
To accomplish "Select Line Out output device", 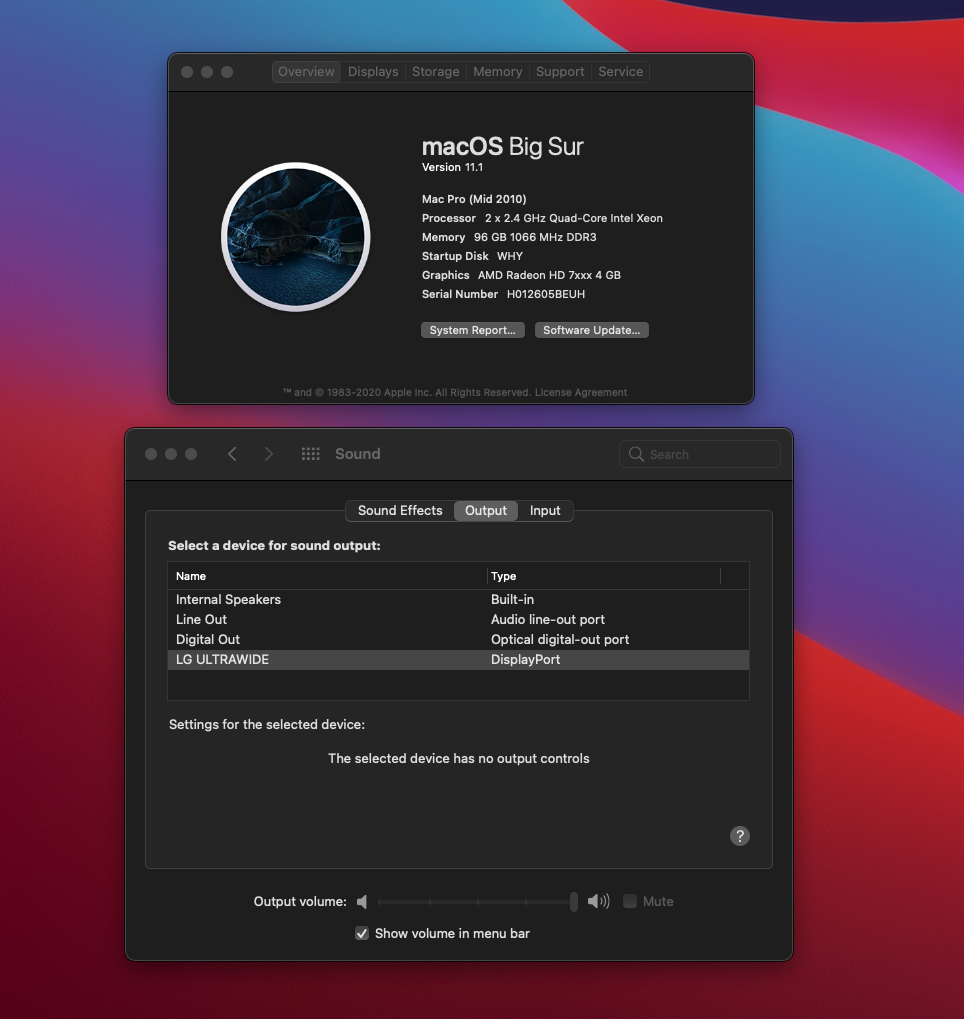I will click(458, 620).
